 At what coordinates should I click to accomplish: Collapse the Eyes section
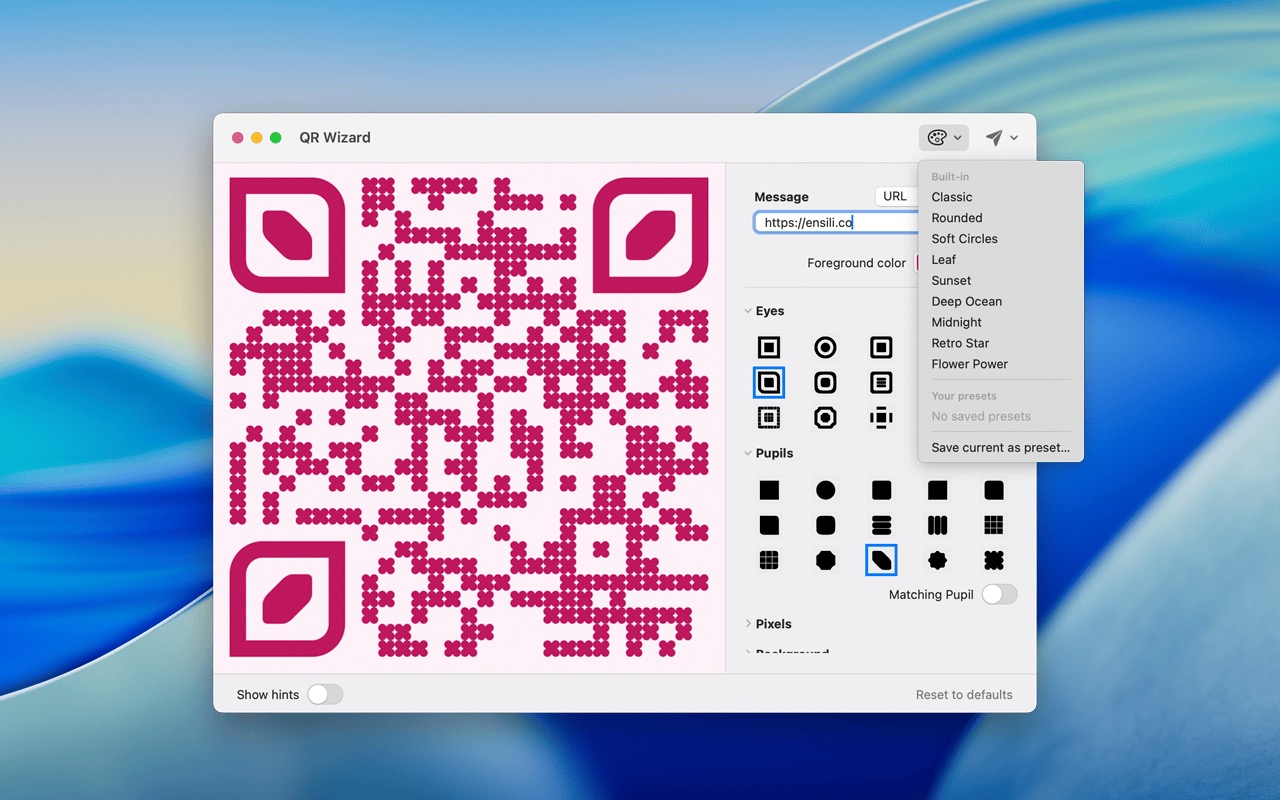(748, 311)
